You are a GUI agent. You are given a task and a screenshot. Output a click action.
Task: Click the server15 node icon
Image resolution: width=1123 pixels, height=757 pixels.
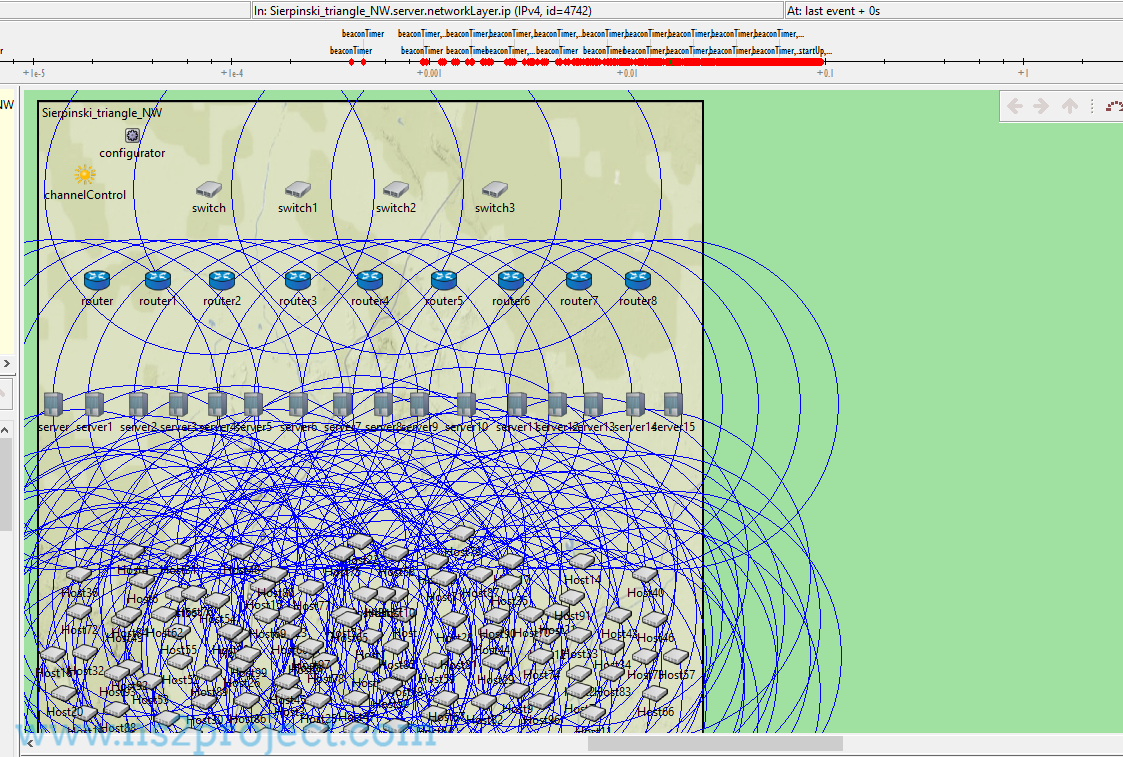click(x=673, y=405)
